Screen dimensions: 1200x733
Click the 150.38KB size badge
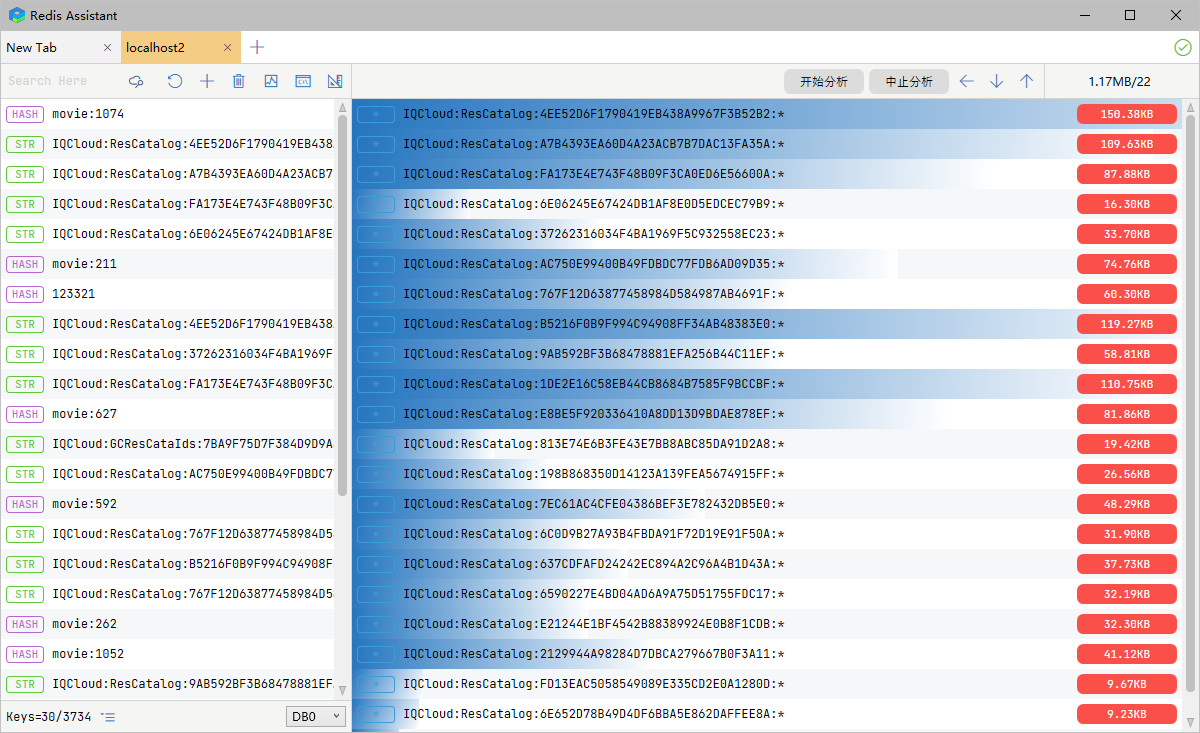pyautogui.click(x=1126, y=114)
